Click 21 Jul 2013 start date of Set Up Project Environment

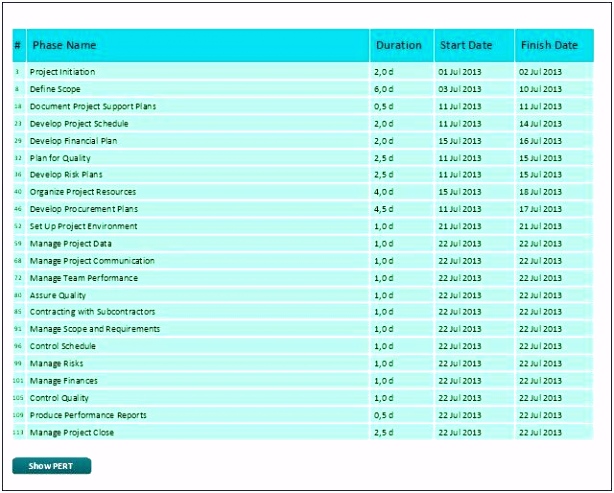(x=460, y=226)
